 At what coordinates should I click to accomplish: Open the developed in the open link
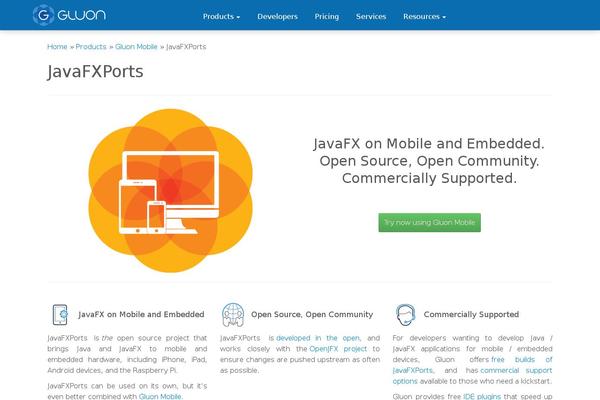click(318, 338)
